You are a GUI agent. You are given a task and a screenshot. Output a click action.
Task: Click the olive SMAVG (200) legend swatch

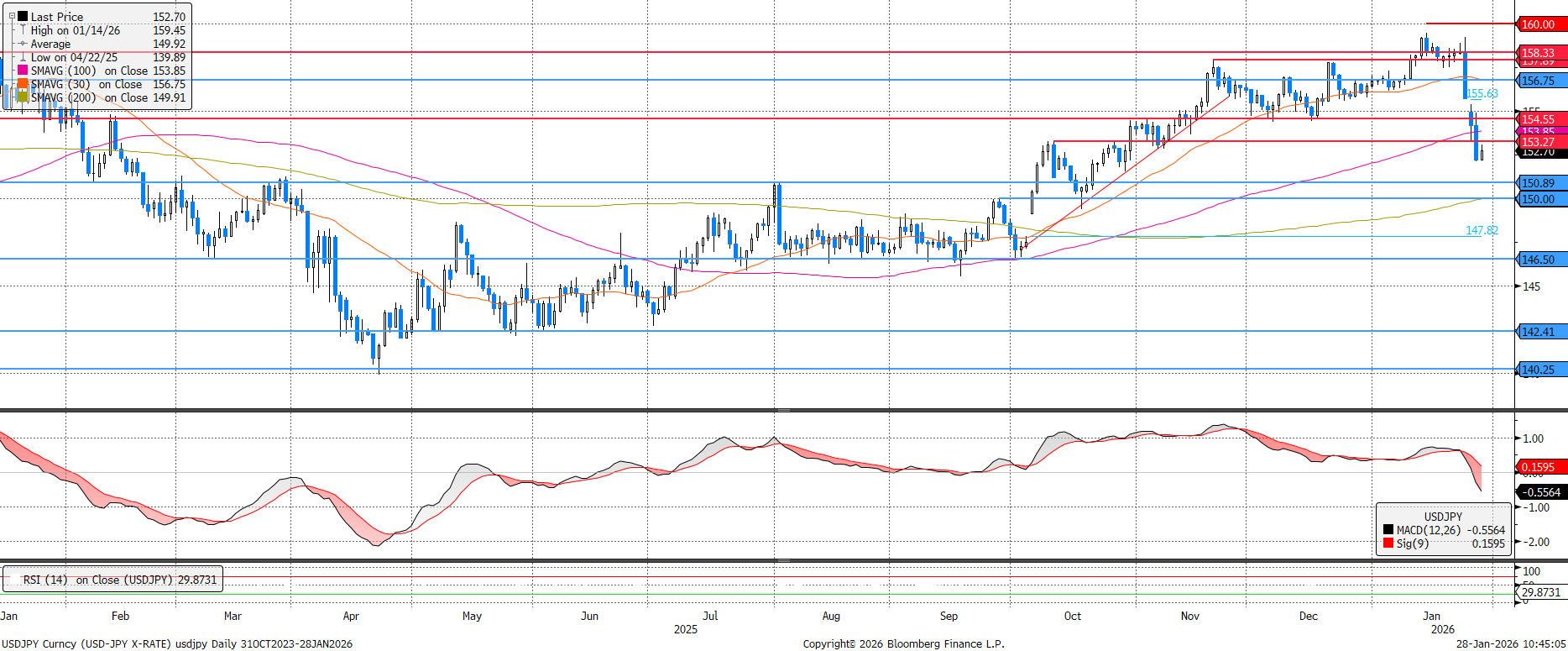(x=24, y=97)
